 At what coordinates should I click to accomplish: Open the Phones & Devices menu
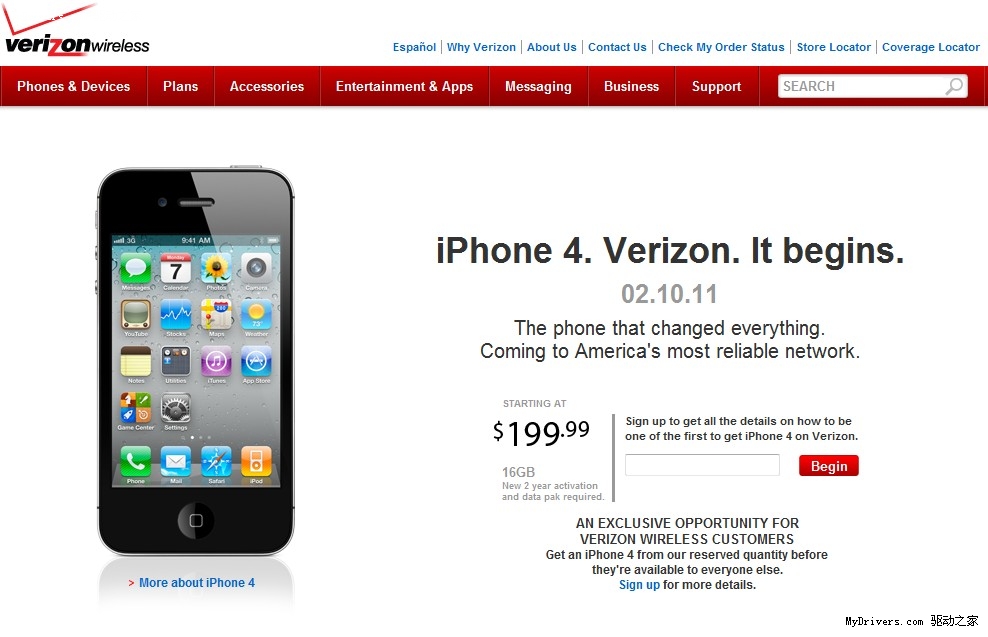(74, 86)
